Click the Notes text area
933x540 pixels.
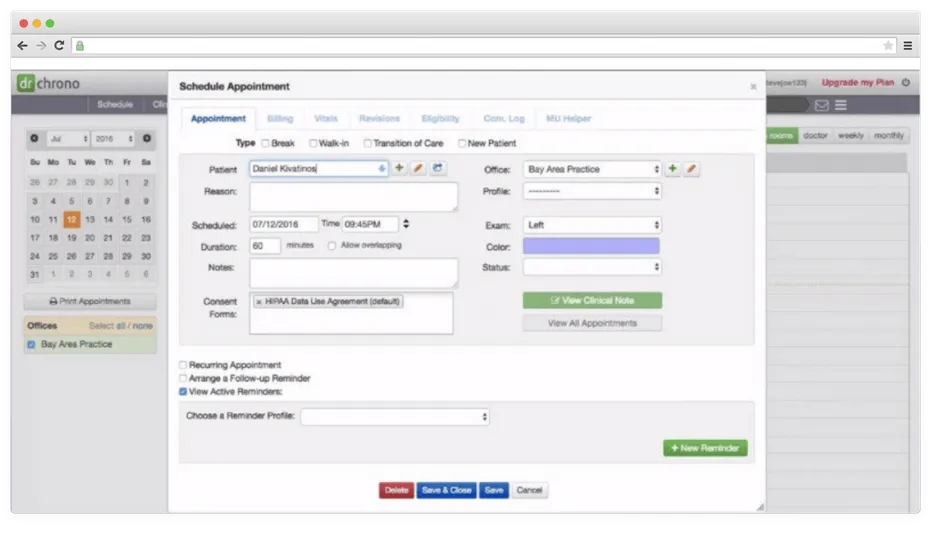tap(353, 273)
